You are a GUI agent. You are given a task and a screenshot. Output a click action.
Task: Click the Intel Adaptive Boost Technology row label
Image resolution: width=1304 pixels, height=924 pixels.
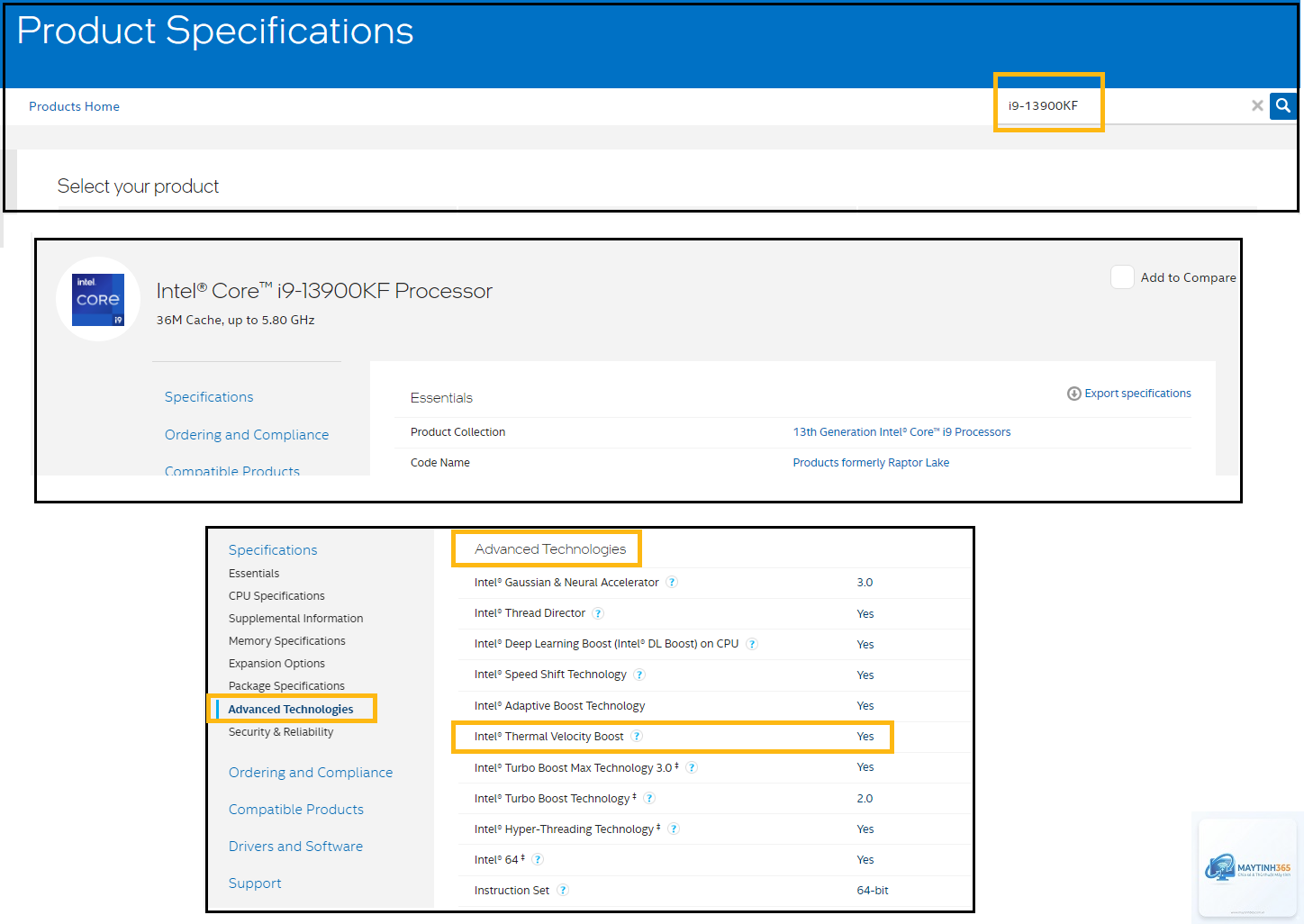click(x=559, y=706)
